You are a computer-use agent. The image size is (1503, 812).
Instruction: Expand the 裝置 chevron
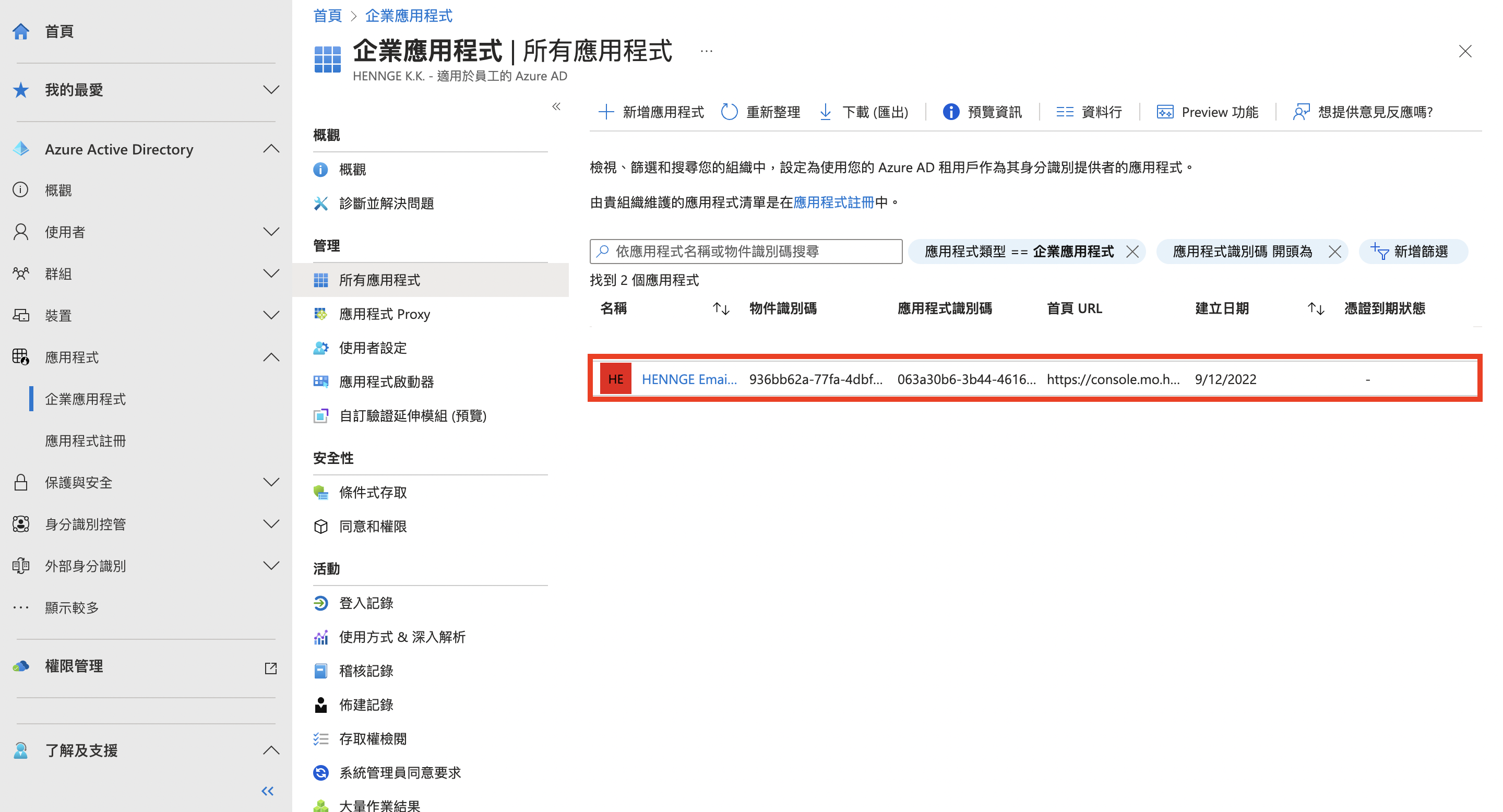tap(271, 315)
